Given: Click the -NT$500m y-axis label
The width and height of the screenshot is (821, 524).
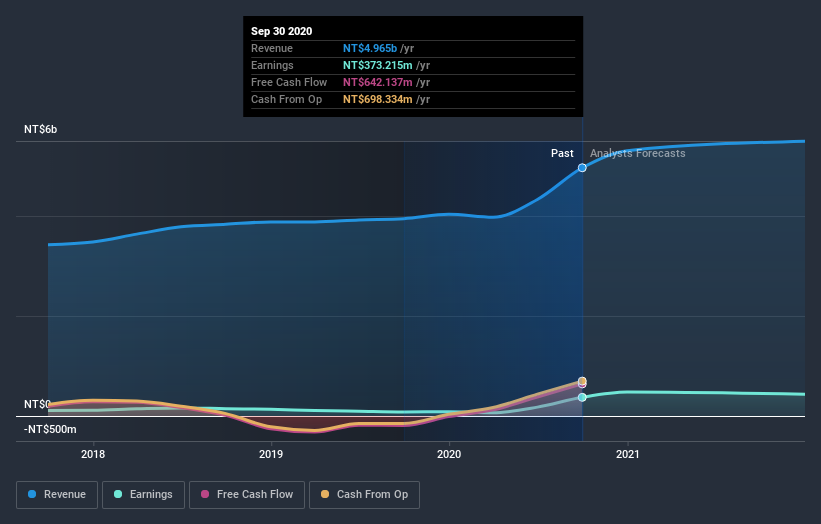Looking at the screenshot, I should pyautogui.click(x=50, y=429).
